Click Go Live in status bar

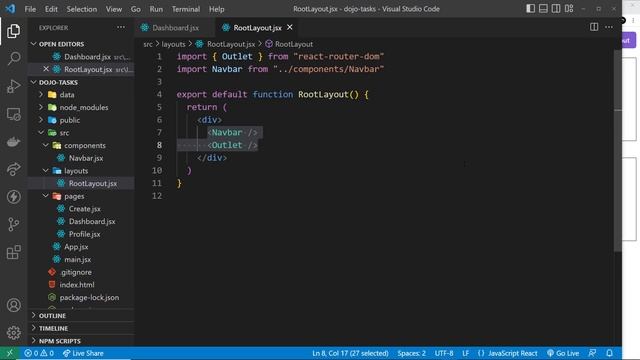(x=563, y=353)
